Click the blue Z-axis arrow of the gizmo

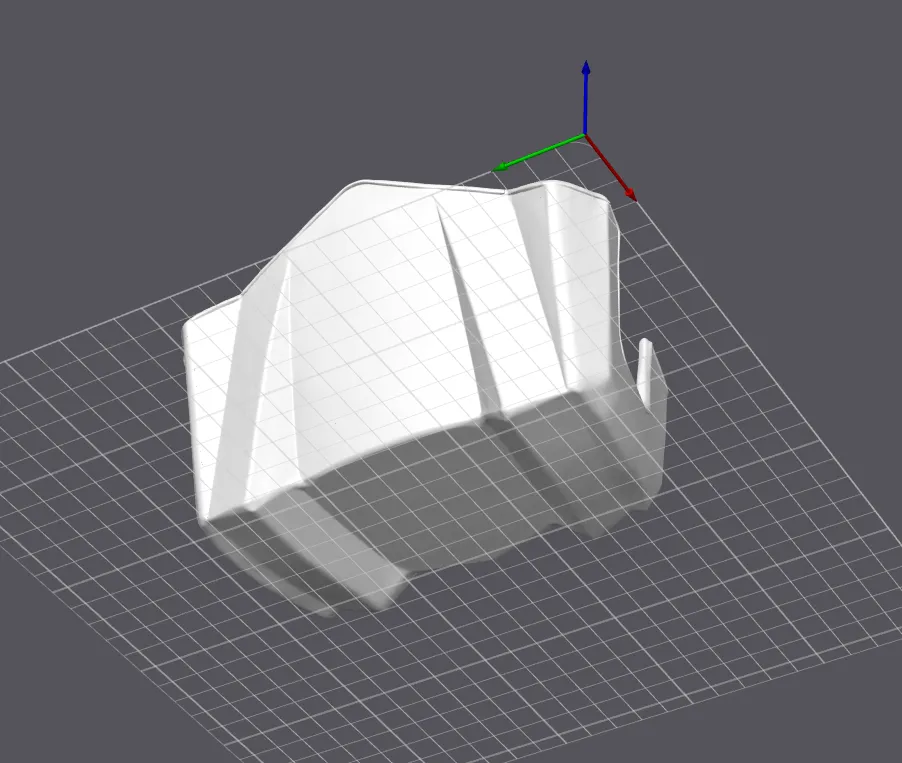click(x=586, y=97)
